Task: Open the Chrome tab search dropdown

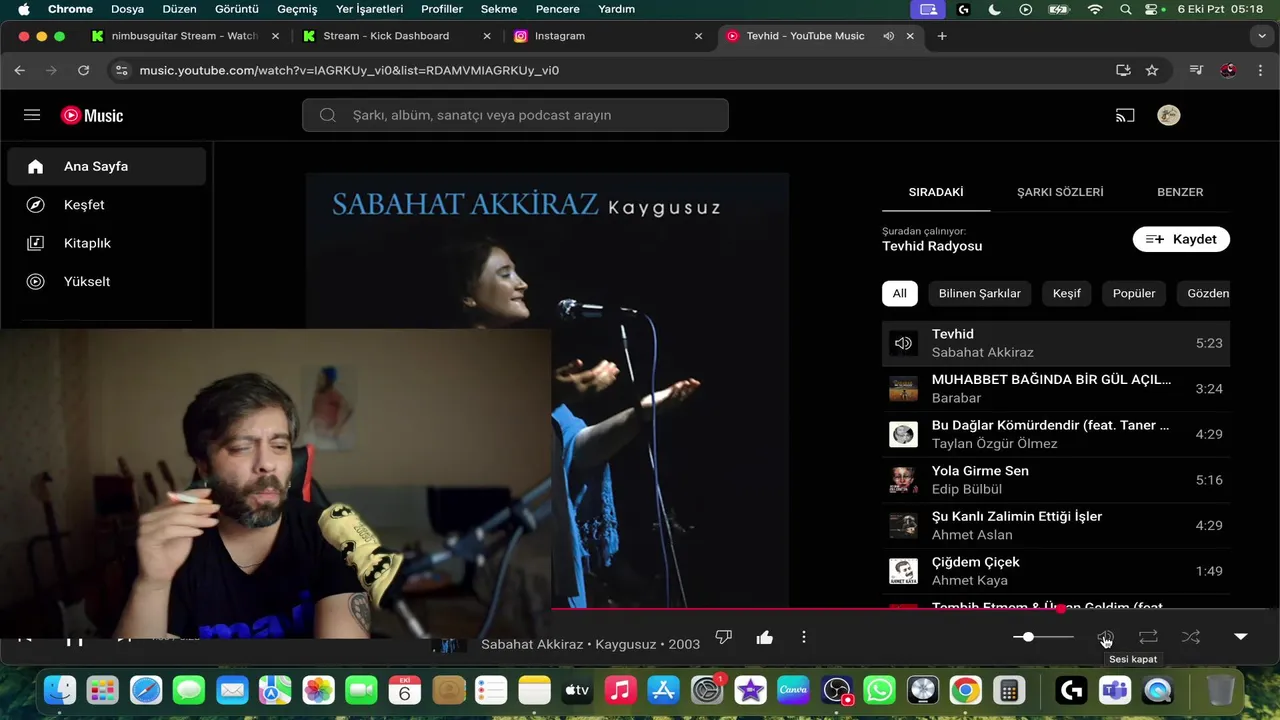Action: tap(1262, 36)
